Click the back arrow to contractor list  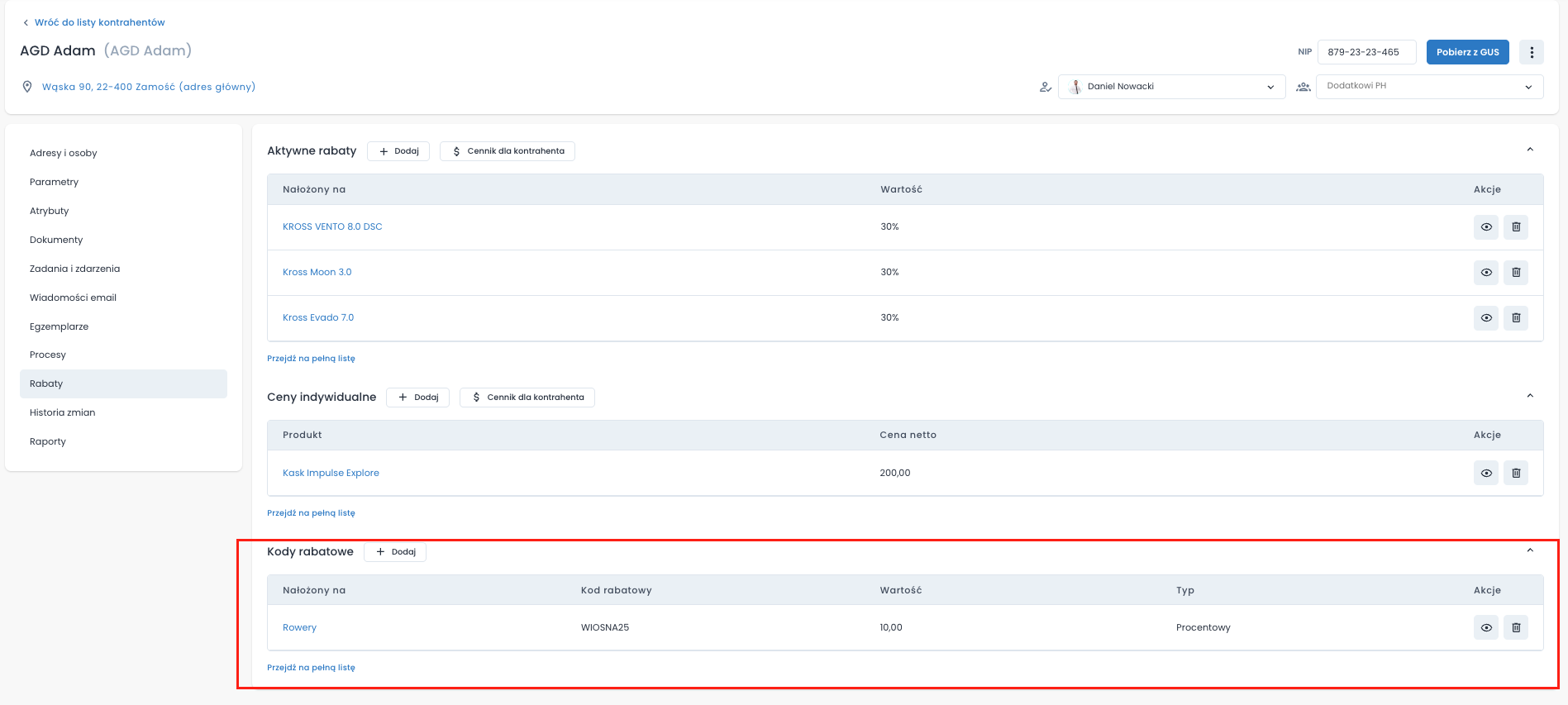click(26, 22)
